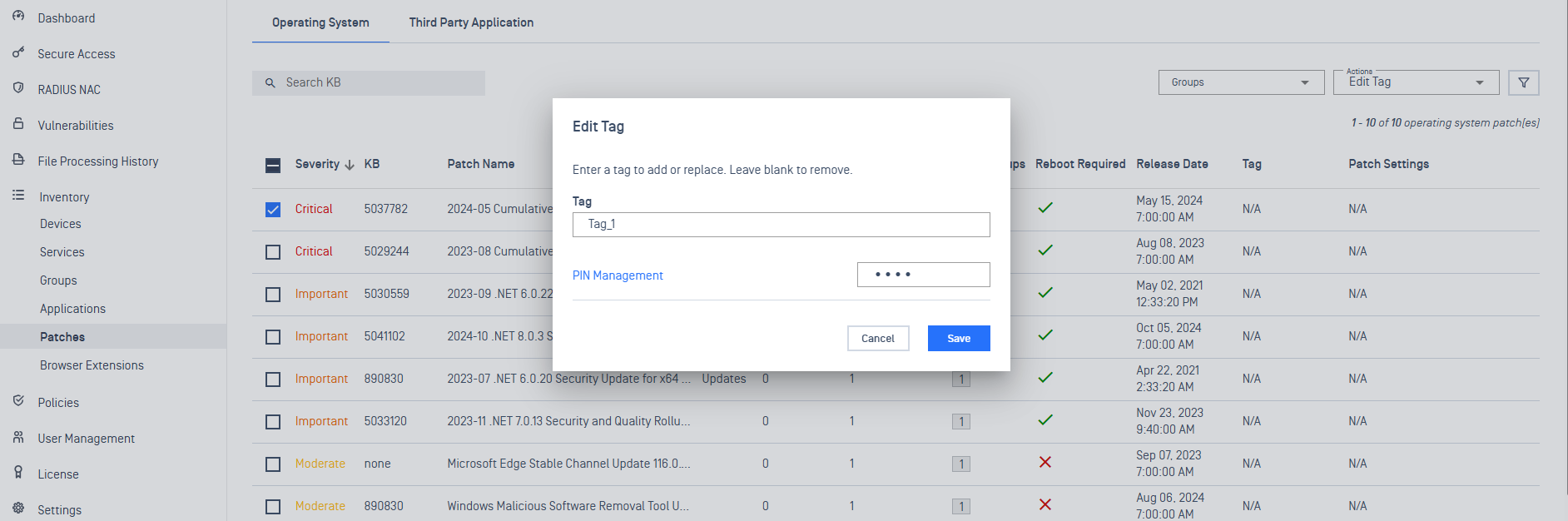1568x521 pixels.
Task: Open the filter funnel icon
Action: coord(1523,82)
